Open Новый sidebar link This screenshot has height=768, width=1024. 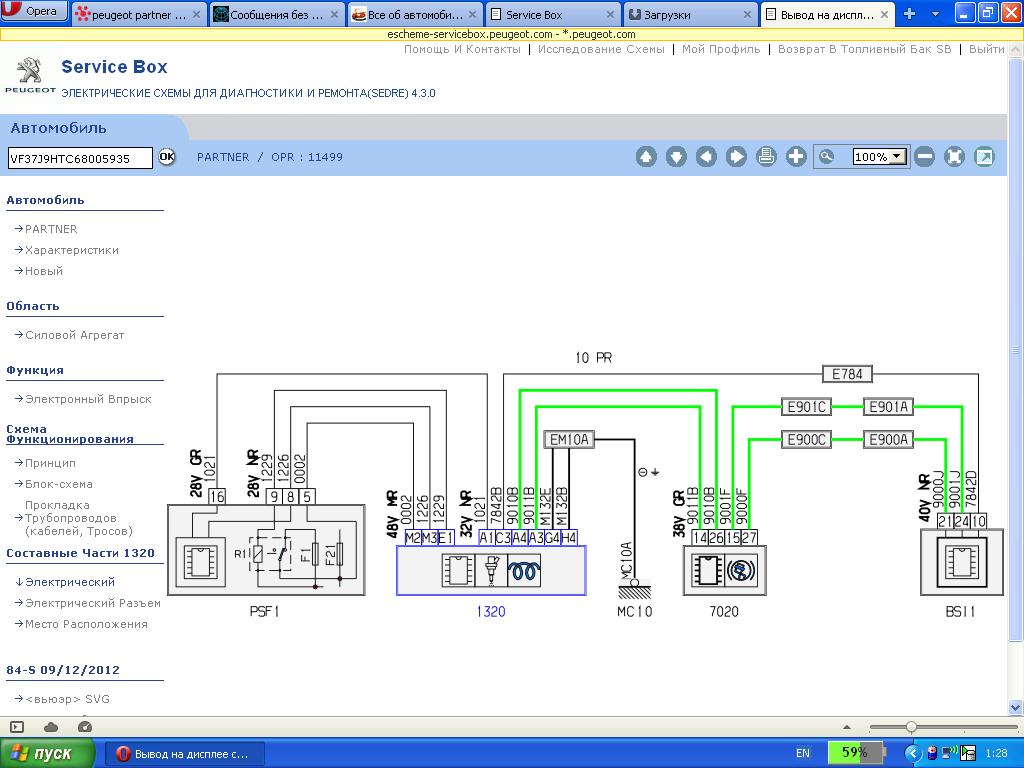point(44,271)
